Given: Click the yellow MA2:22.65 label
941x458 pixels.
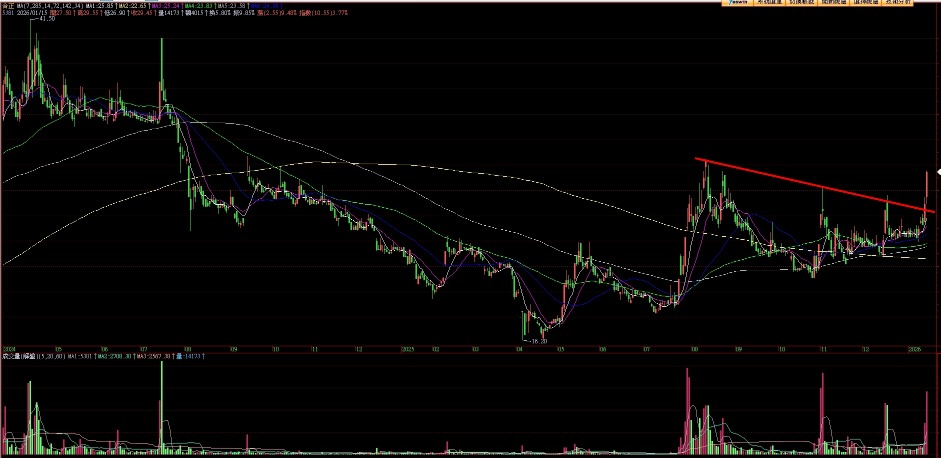Looking at the screenshot, I should (133, 5).
